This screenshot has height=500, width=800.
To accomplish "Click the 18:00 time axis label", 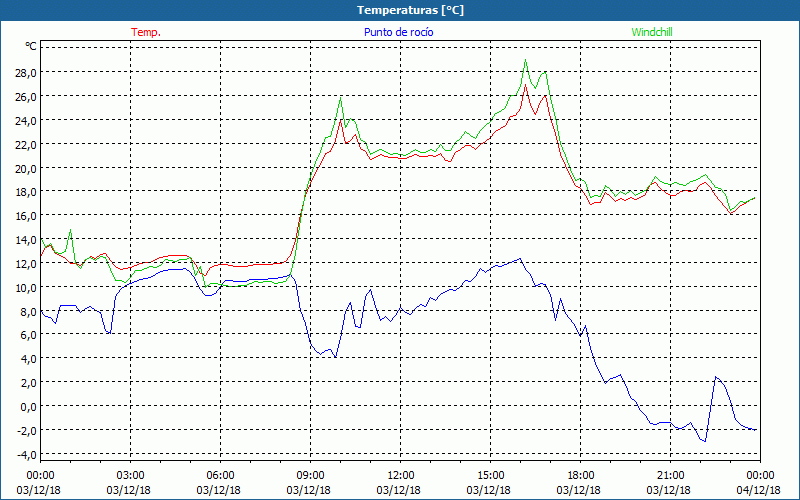I will coord(581,476).
